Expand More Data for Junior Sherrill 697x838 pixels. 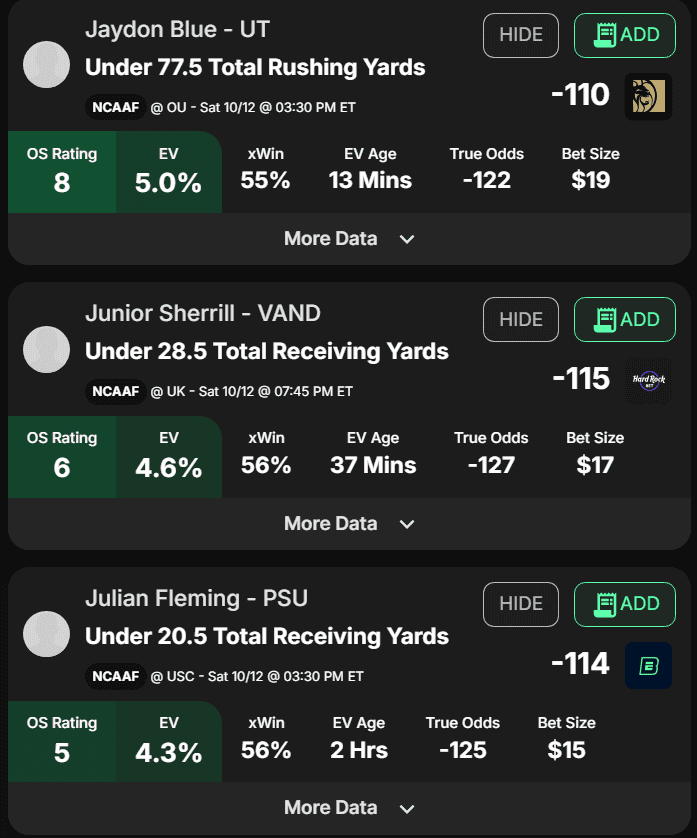(x=349, y=524)
